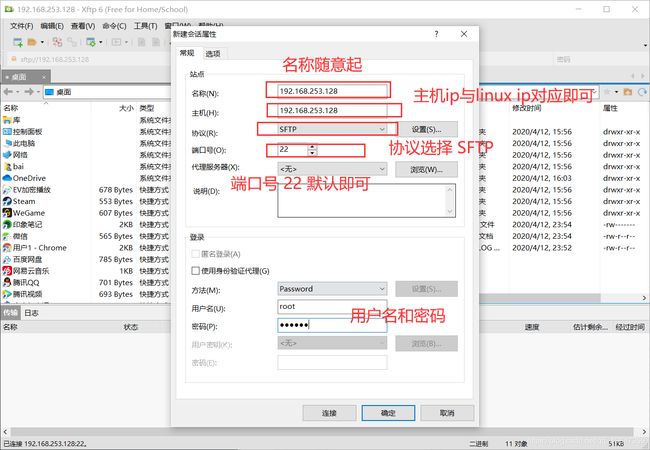Click the forward arrow in local pane

click(29, 92)
